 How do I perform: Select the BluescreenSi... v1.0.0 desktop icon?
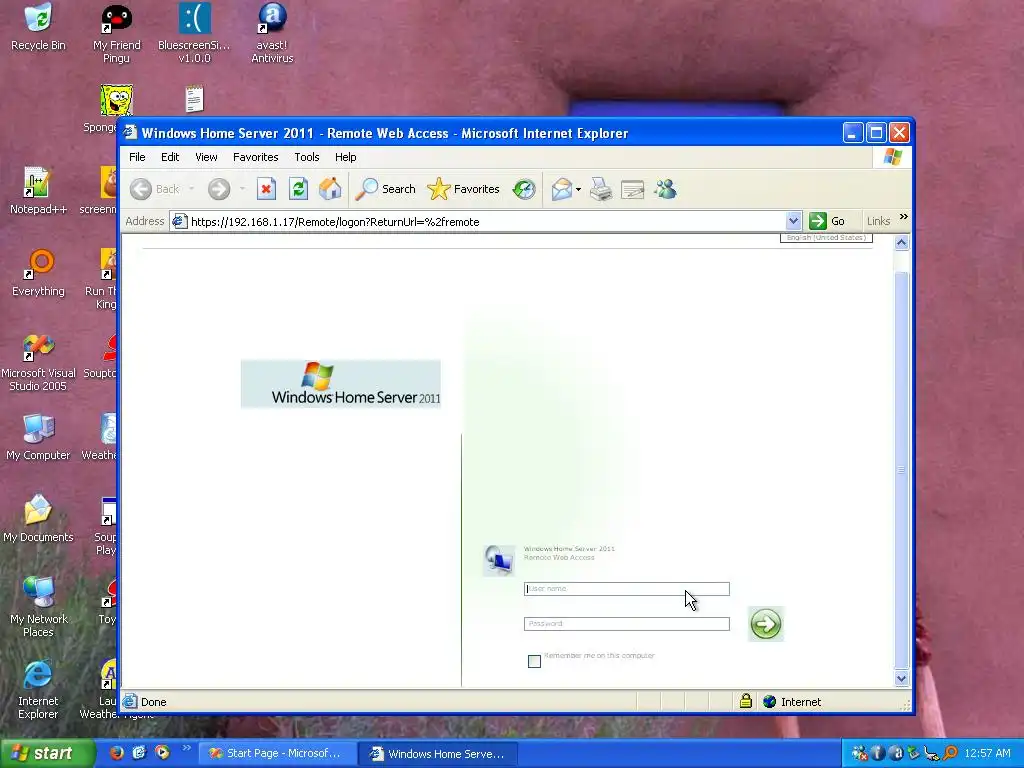pos(194,34)
